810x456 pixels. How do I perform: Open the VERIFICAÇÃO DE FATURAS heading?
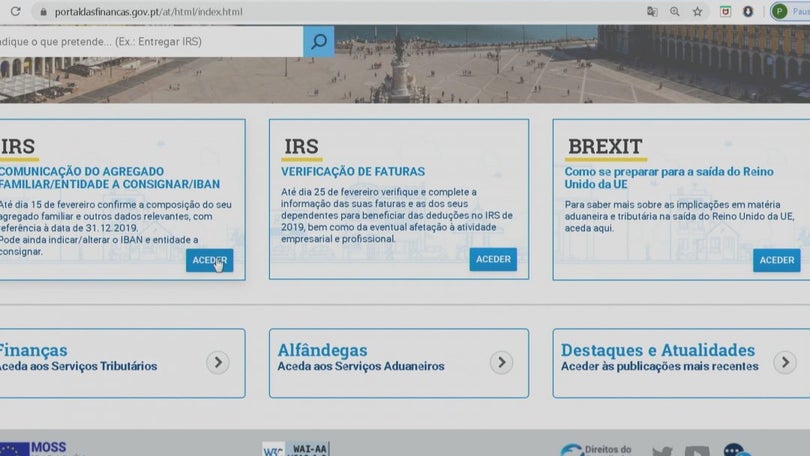click(353, 171)
